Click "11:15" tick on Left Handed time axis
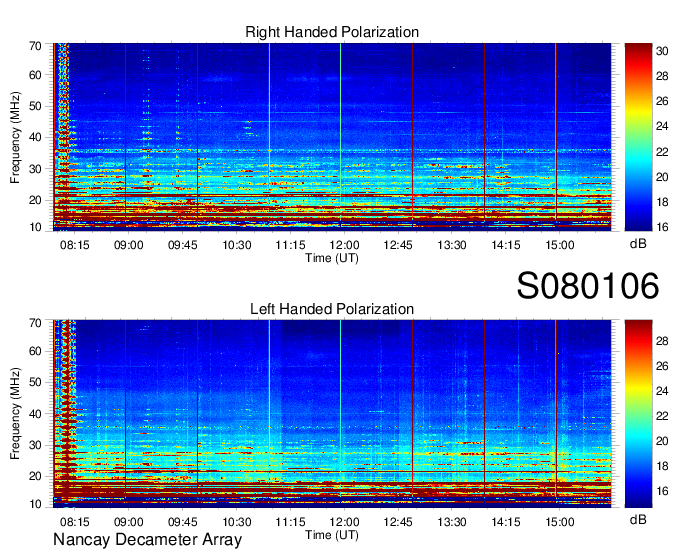 pyautogui.click(x=291, y=522)
